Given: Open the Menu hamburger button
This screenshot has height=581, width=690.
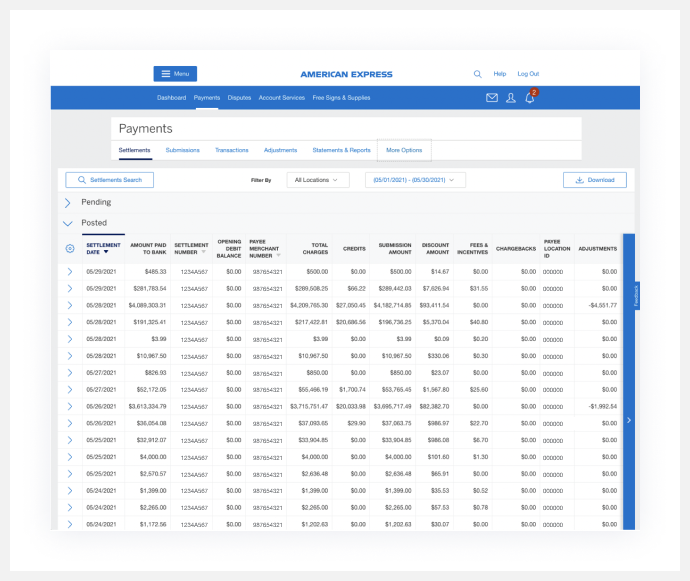Looking at the screenshot, I should (175, 74).
